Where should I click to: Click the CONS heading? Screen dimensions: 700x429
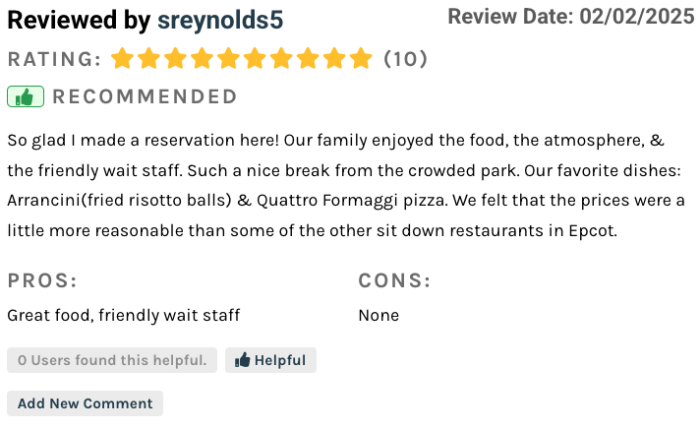coord(395,281)
